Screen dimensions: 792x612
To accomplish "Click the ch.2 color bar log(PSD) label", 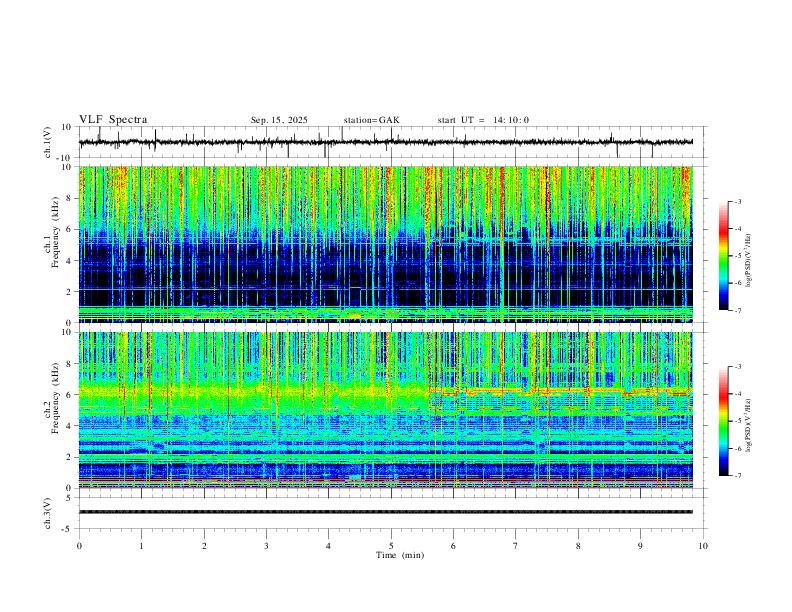I will tap(748, 426).
